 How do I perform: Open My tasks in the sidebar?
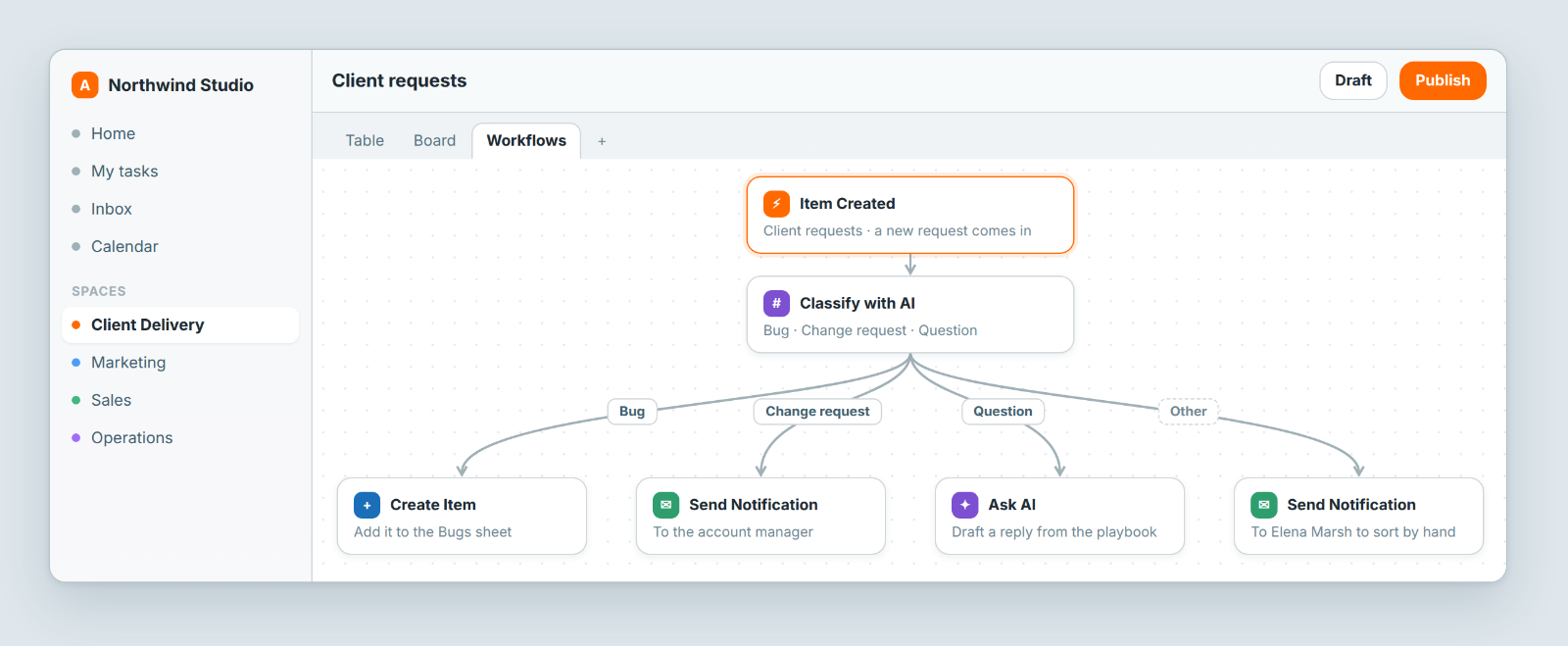[180, 172]
